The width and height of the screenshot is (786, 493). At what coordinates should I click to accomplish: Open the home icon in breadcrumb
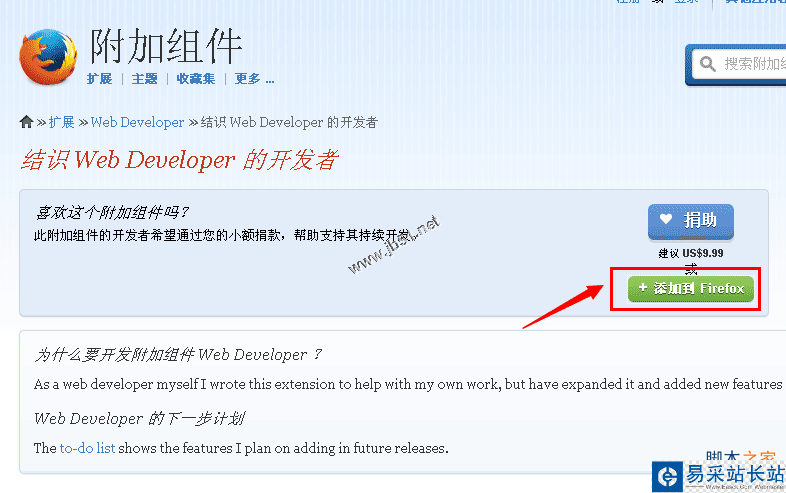[x=26, y=122]
